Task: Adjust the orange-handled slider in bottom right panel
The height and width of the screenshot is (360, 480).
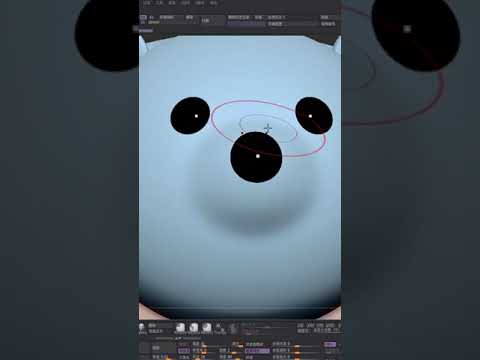Action: 297,346
